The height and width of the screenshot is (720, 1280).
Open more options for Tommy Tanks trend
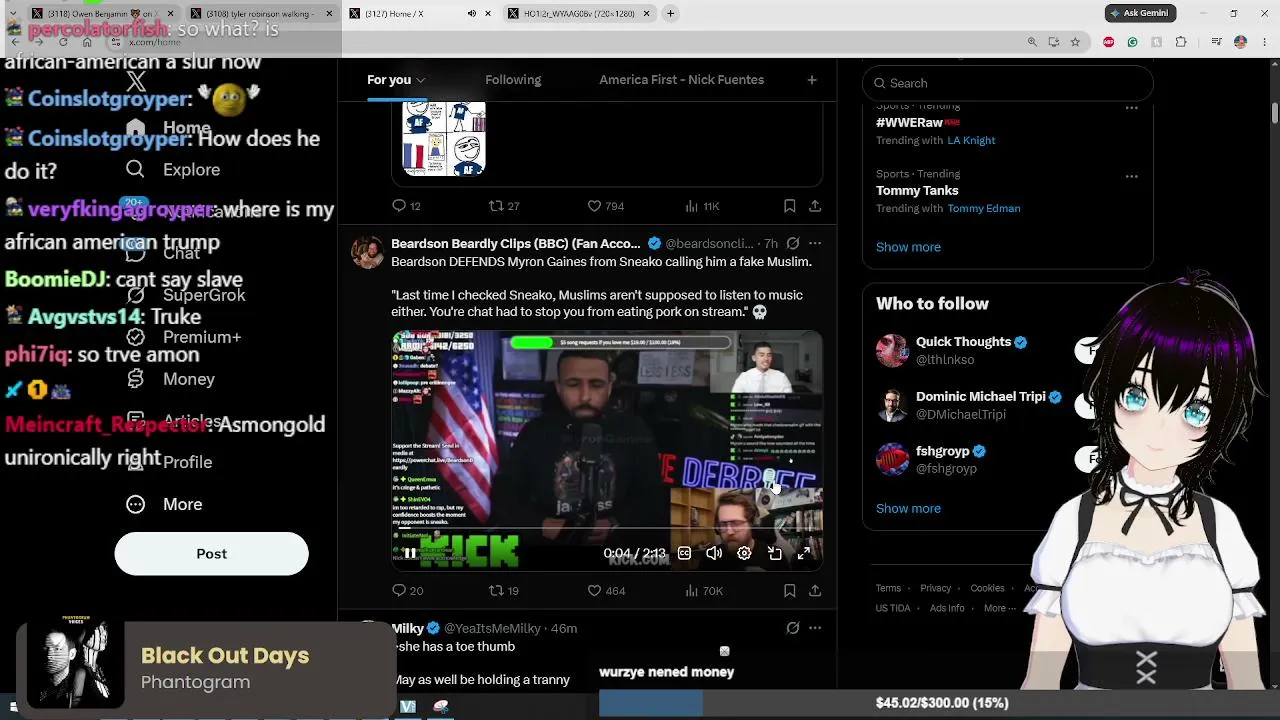point(1131,176)
